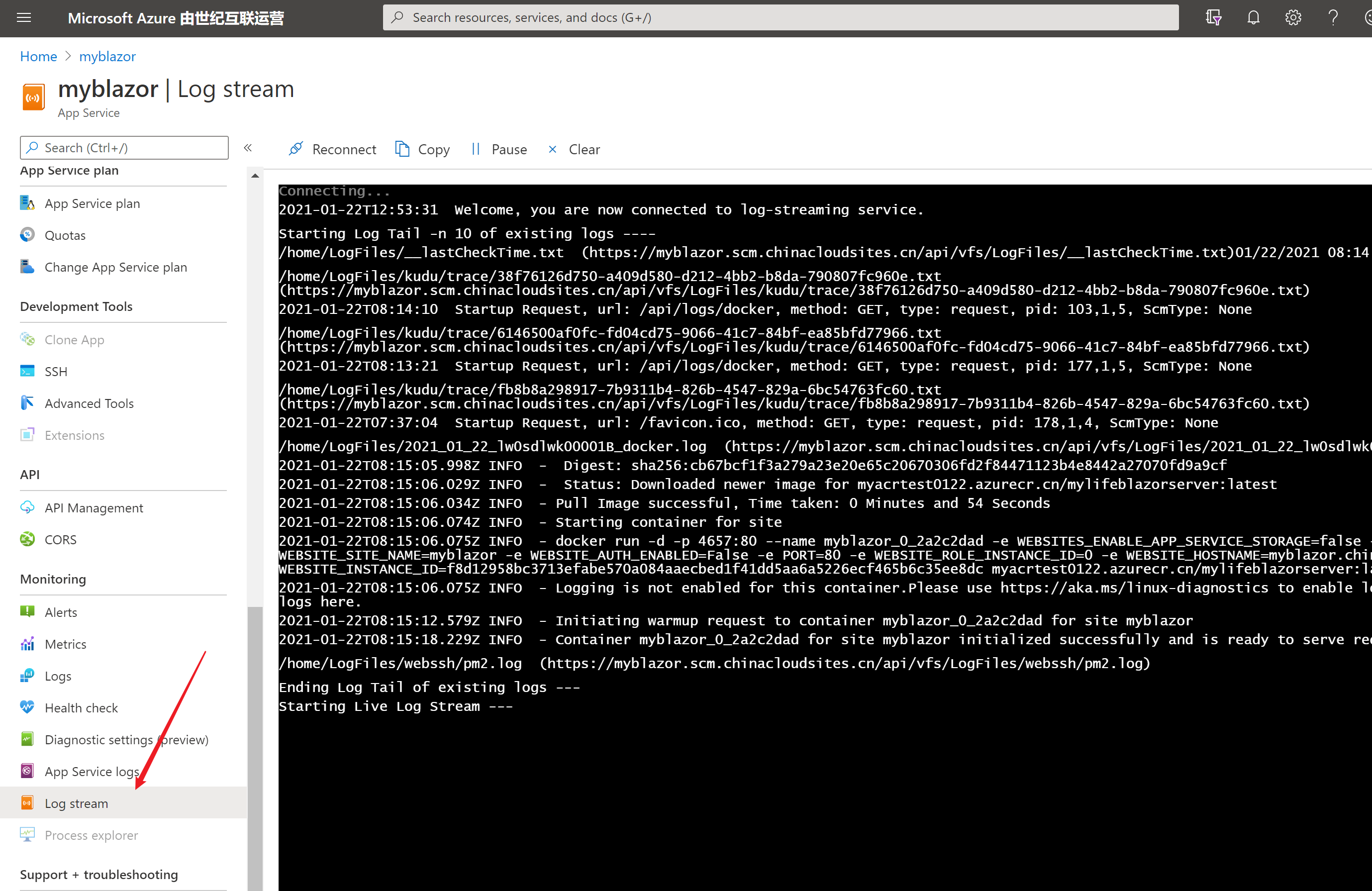The height and width of the screenshot is (891, 1372).
Task: Open Advanced Tools menu item
Action: click(89, 403)
